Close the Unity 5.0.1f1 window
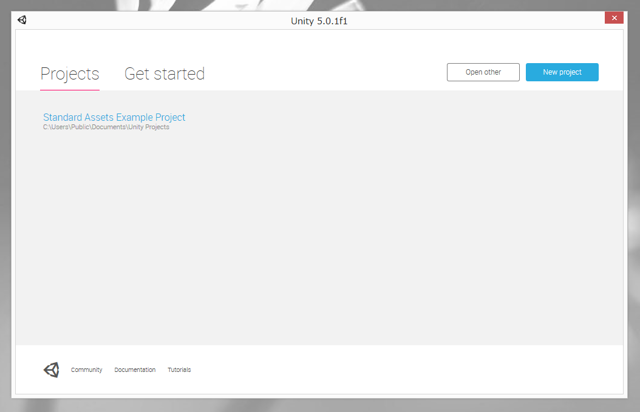Image resolution: width=640 pixels, height=412 pixels. pyautogui.click(x=614, y=18)
